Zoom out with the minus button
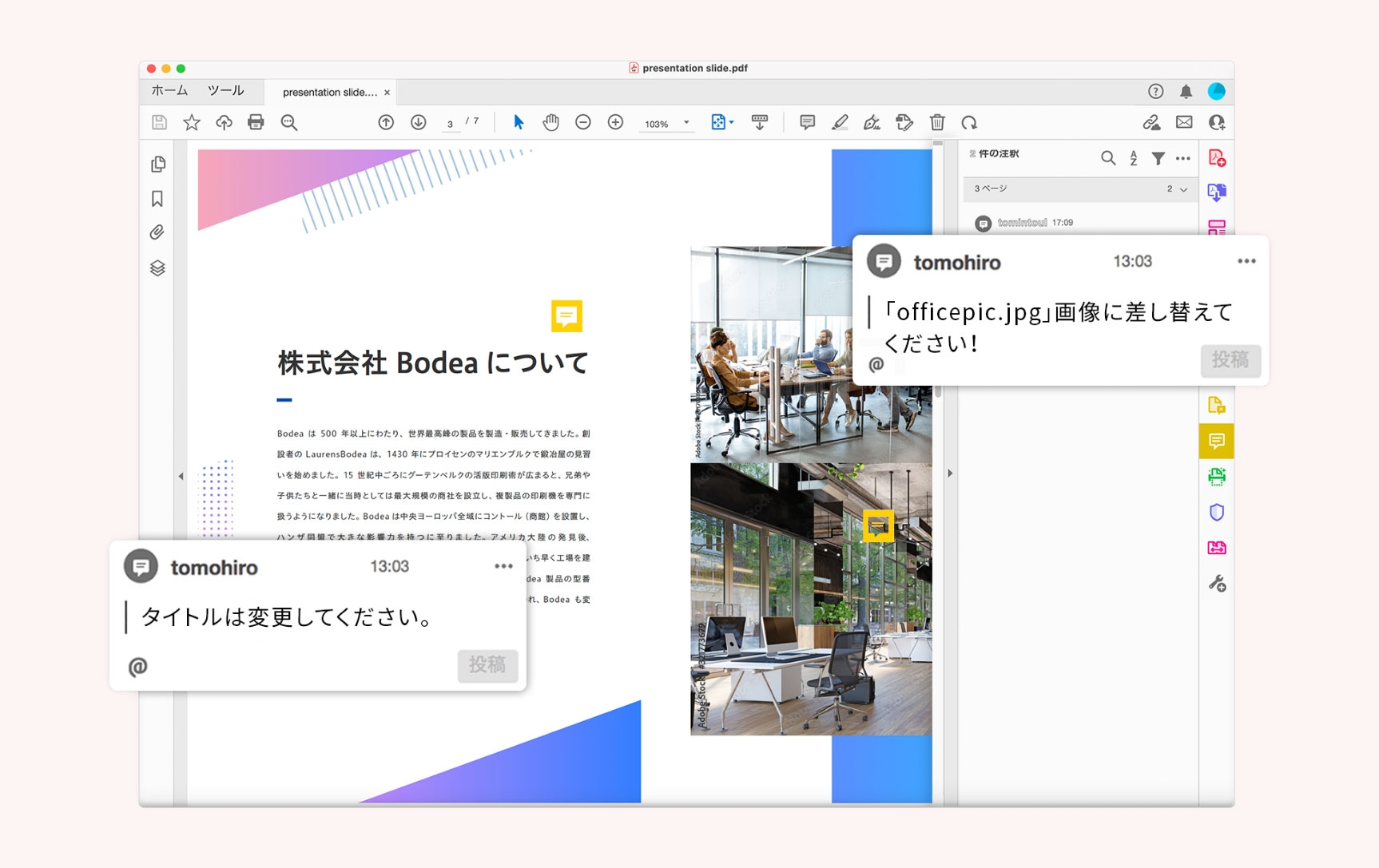1379x868 pixels. pos(583,122)
